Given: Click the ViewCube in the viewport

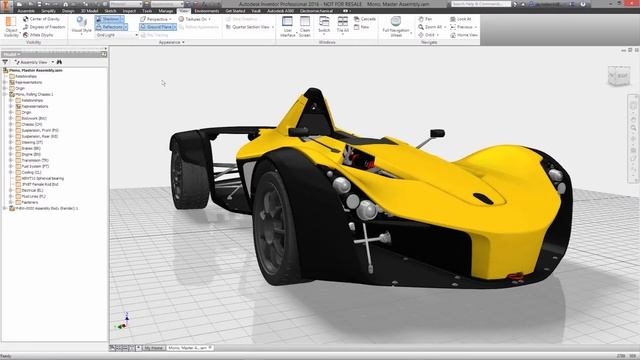Looking at the screenshot, I should [x=619, y=76].
